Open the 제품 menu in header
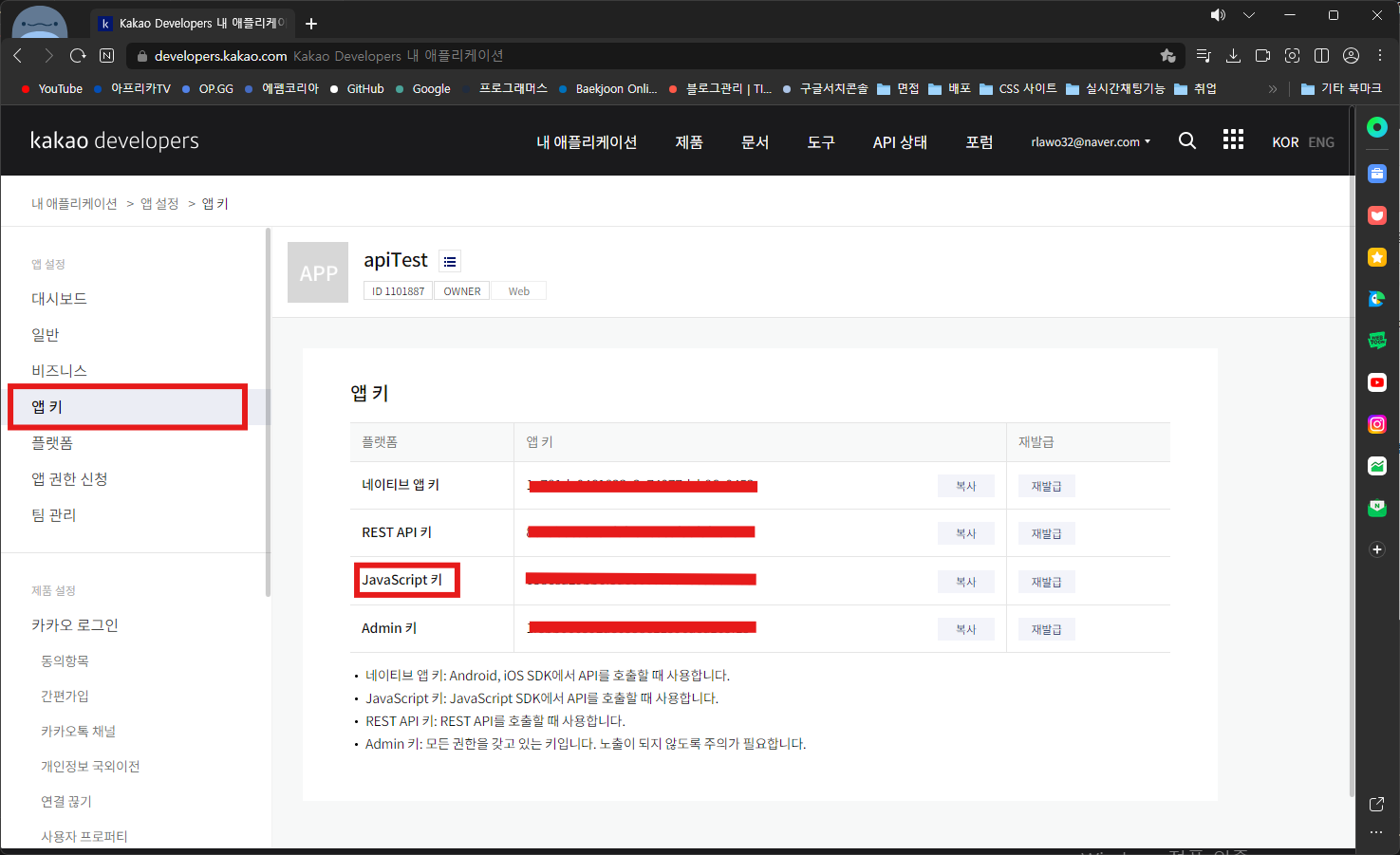The width and height of the screenshot is (1400, 855). click(689, 142)
